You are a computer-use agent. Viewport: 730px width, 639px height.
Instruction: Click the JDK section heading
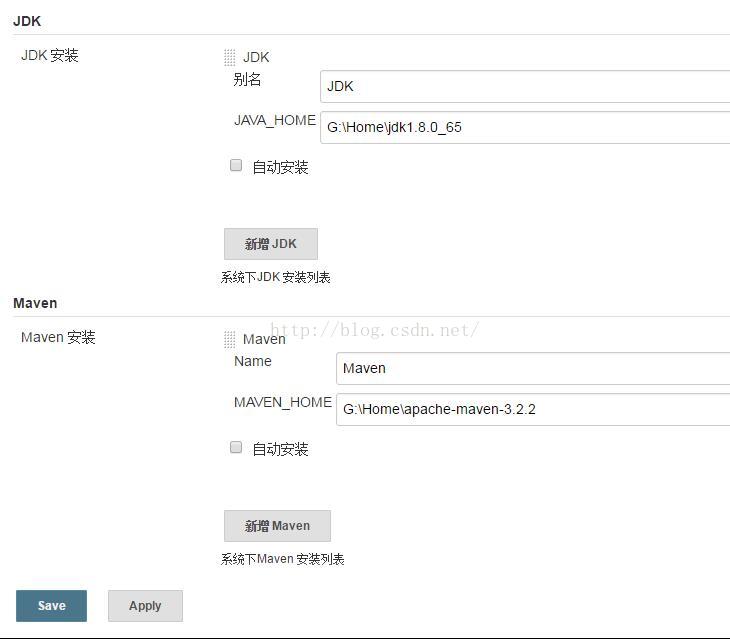click(x=27, y=21)
